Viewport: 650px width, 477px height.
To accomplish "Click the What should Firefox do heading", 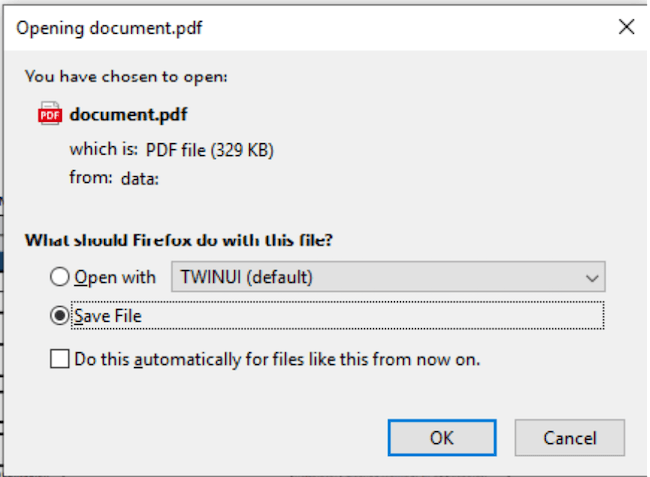I will click(x=179, y=240).
